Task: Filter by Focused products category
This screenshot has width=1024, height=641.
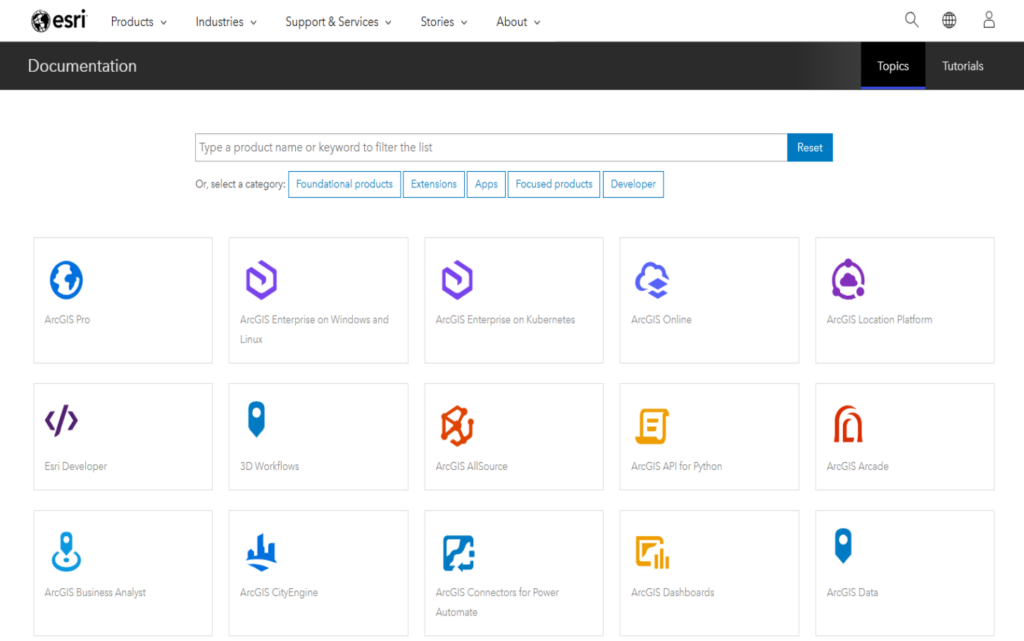Action: 554,184
